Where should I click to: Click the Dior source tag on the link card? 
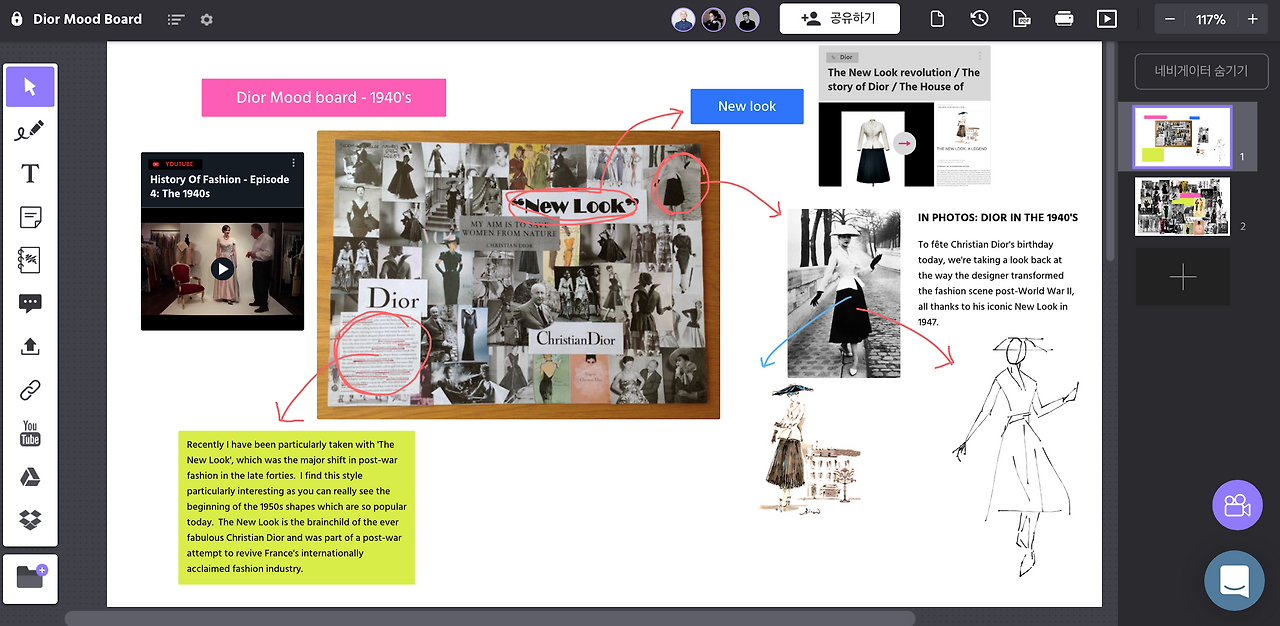coord(842,58)
